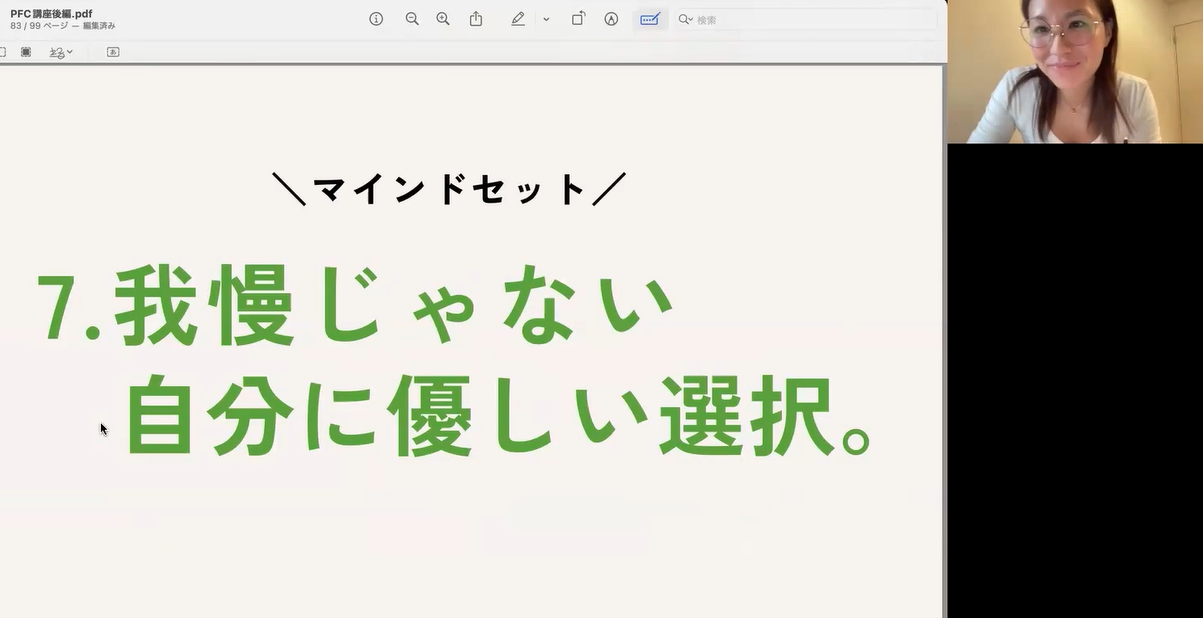Screen dimensions: 1203x618
Task: Click the マインドセット heading on slide
Action: [449, 189]
